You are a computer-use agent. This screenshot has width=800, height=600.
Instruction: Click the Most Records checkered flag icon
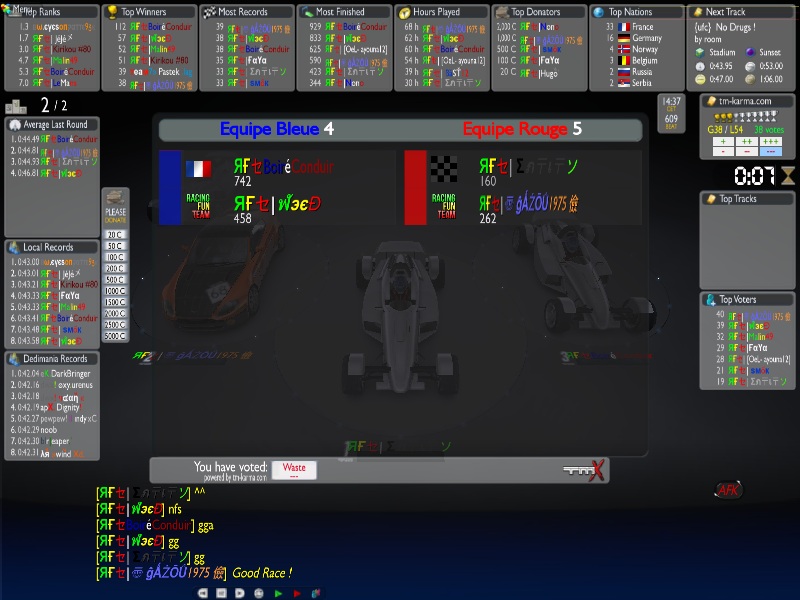coord(209,12)
